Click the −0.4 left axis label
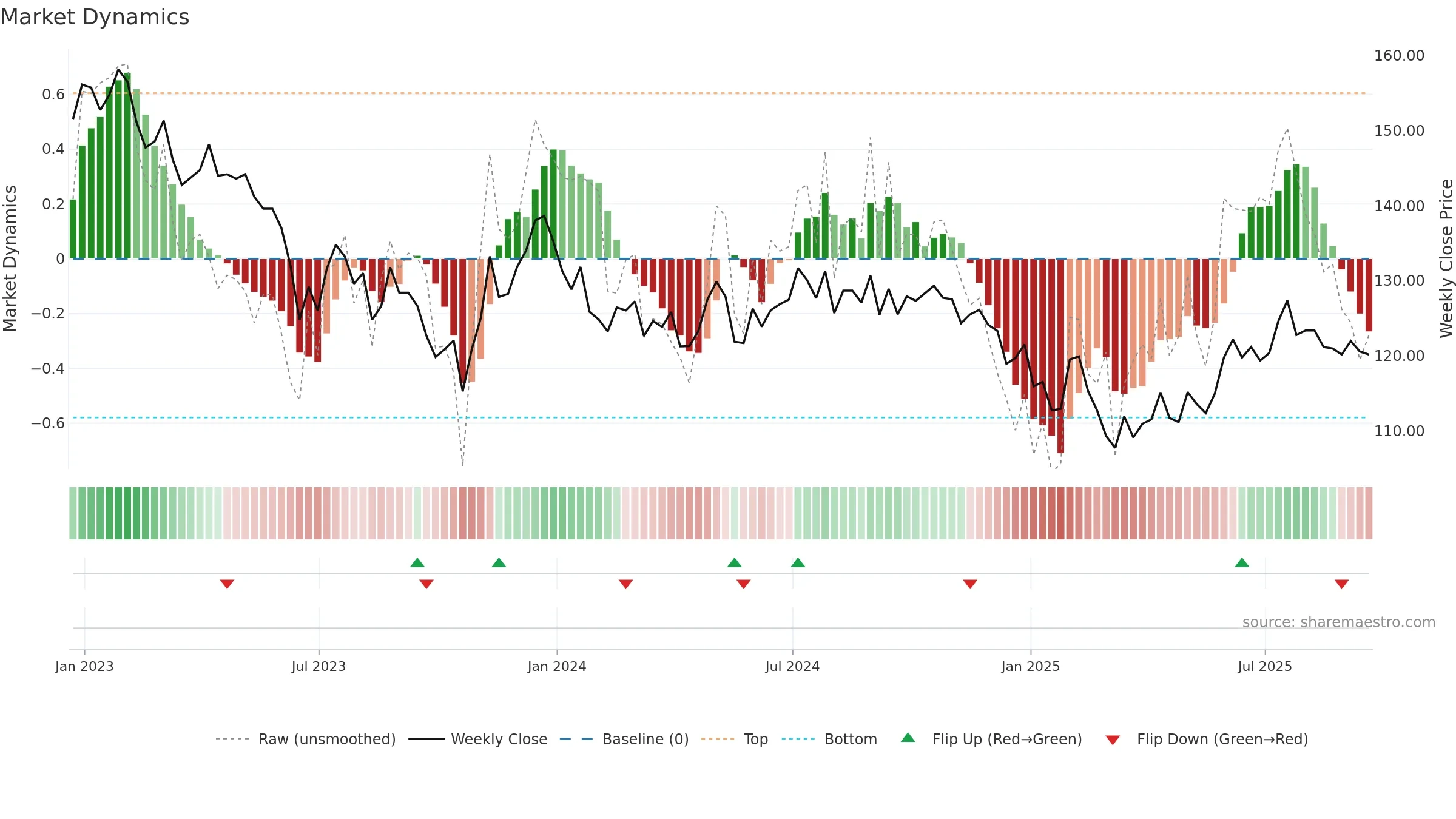This screenshot has width=1456, height=819. click(48, 368)
